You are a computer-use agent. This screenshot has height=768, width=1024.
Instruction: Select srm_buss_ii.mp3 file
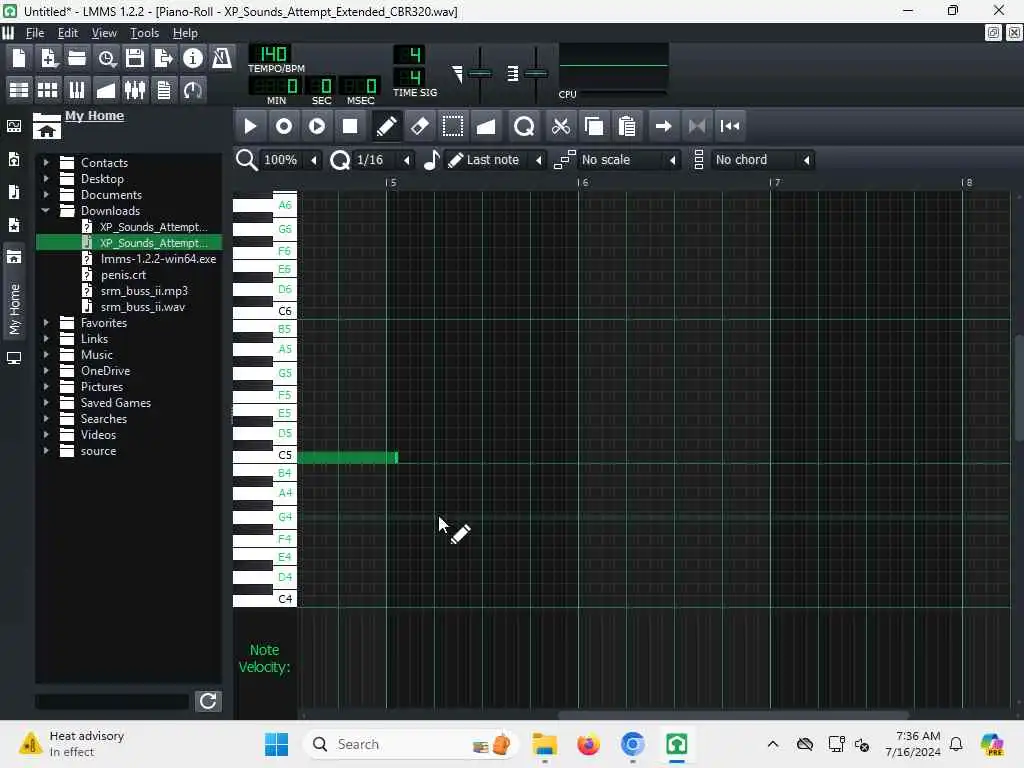pos(144,291)
